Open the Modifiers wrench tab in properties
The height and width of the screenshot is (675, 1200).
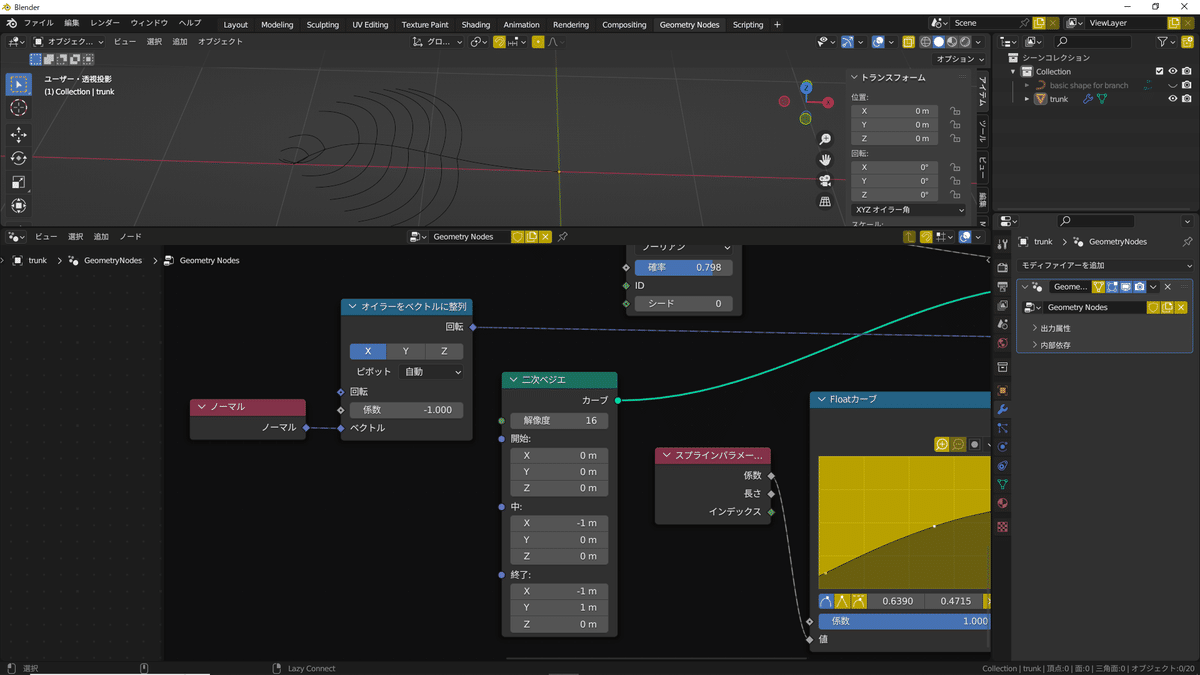tap(1003, 409)
